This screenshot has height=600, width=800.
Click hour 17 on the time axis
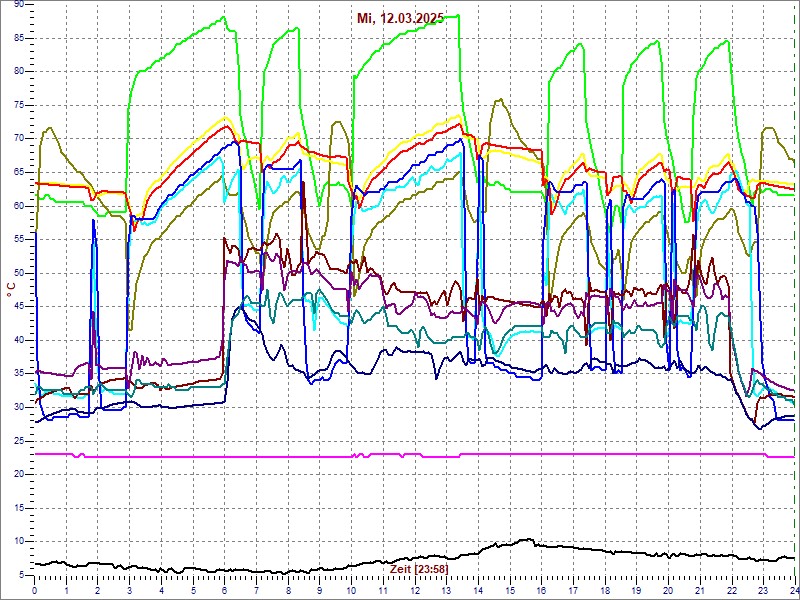point(573,590)
